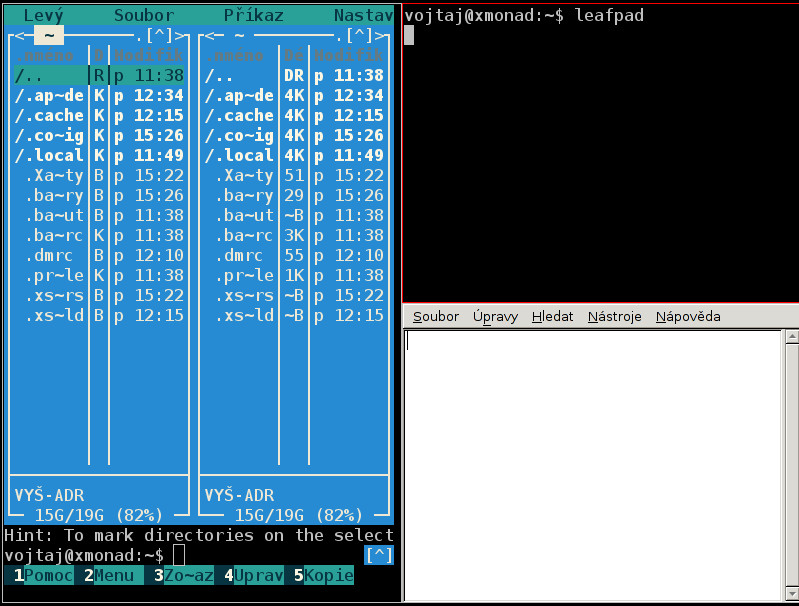Open Leafpad's Nástroje menu

pyautogui.click(x=615, y=317)
